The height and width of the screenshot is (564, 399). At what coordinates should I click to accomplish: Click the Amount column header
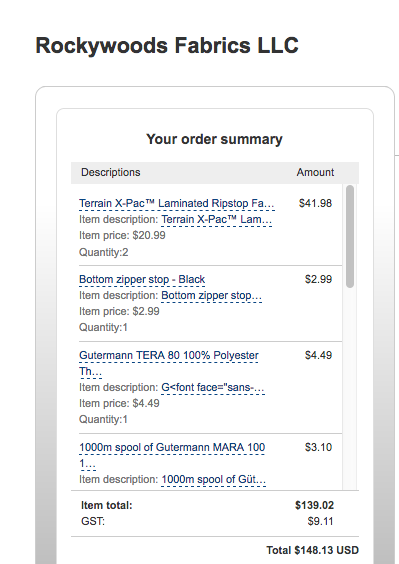(x=315, y=172)
